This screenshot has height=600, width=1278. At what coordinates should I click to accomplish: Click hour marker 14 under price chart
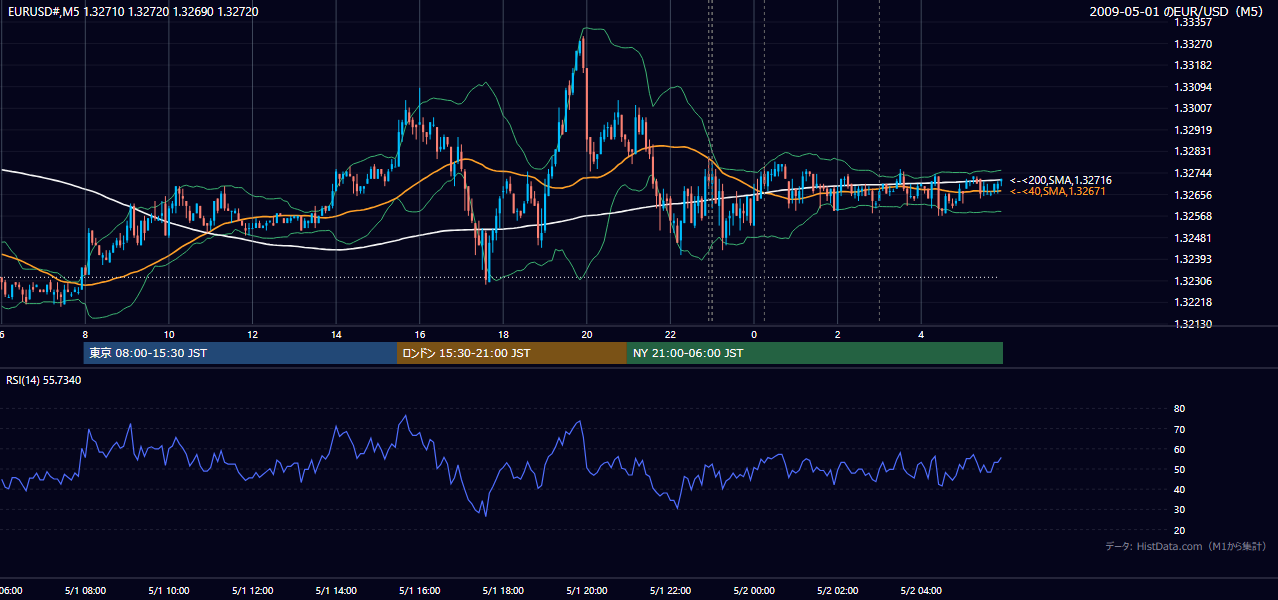(336, 335)
